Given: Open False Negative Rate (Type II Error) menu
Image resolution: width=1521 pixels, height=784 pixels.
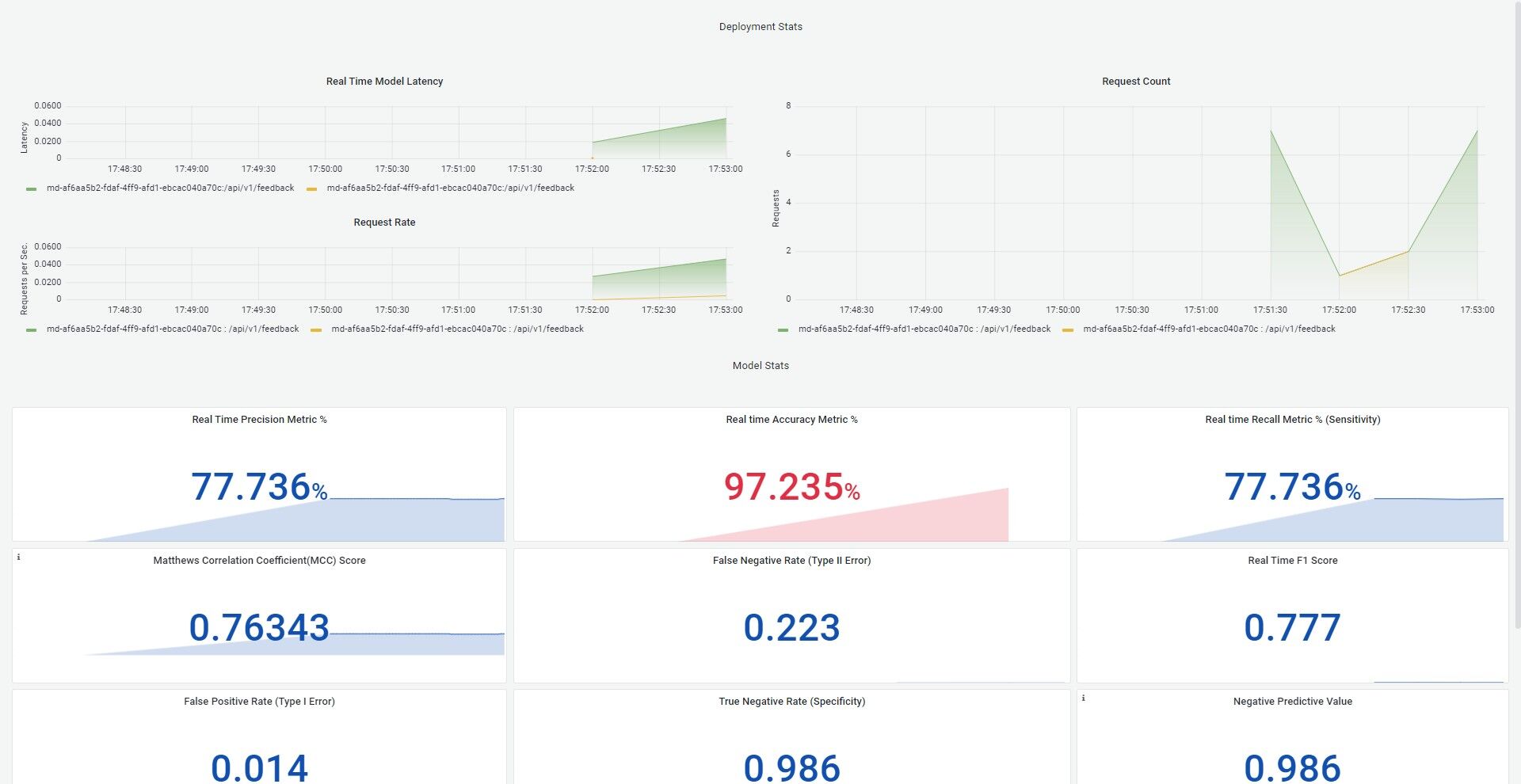Looking at the screenshot, I should point(791,561).
